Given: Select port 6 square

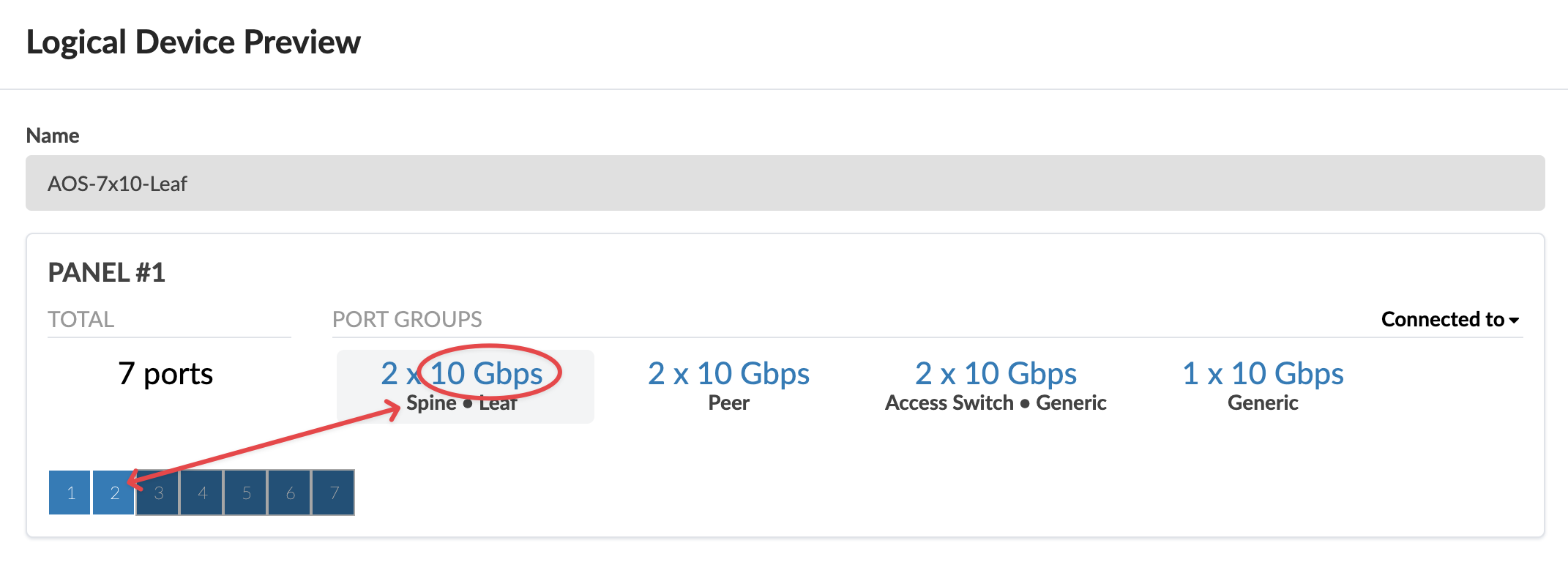Looking at the screenshot, I should pos(290,493).
